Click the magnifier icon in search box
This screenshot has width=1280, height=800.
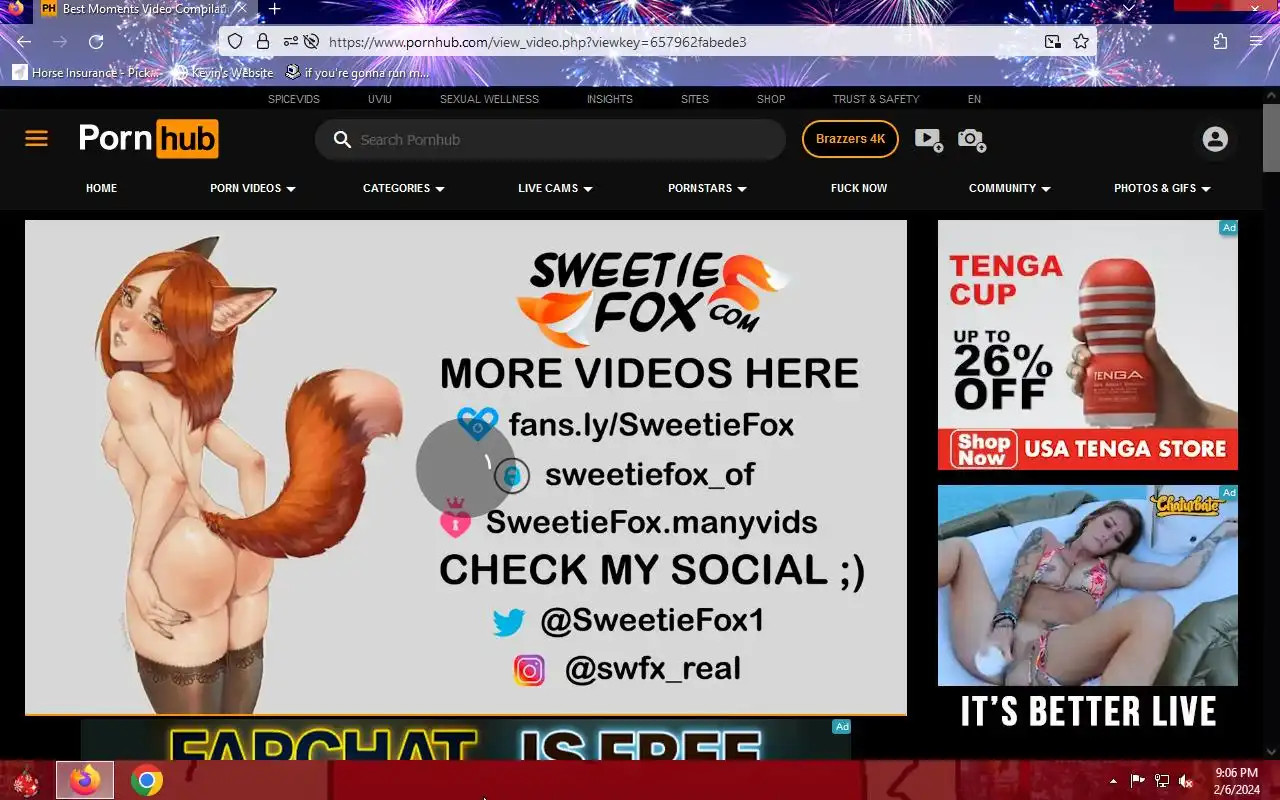click(342, 140)
